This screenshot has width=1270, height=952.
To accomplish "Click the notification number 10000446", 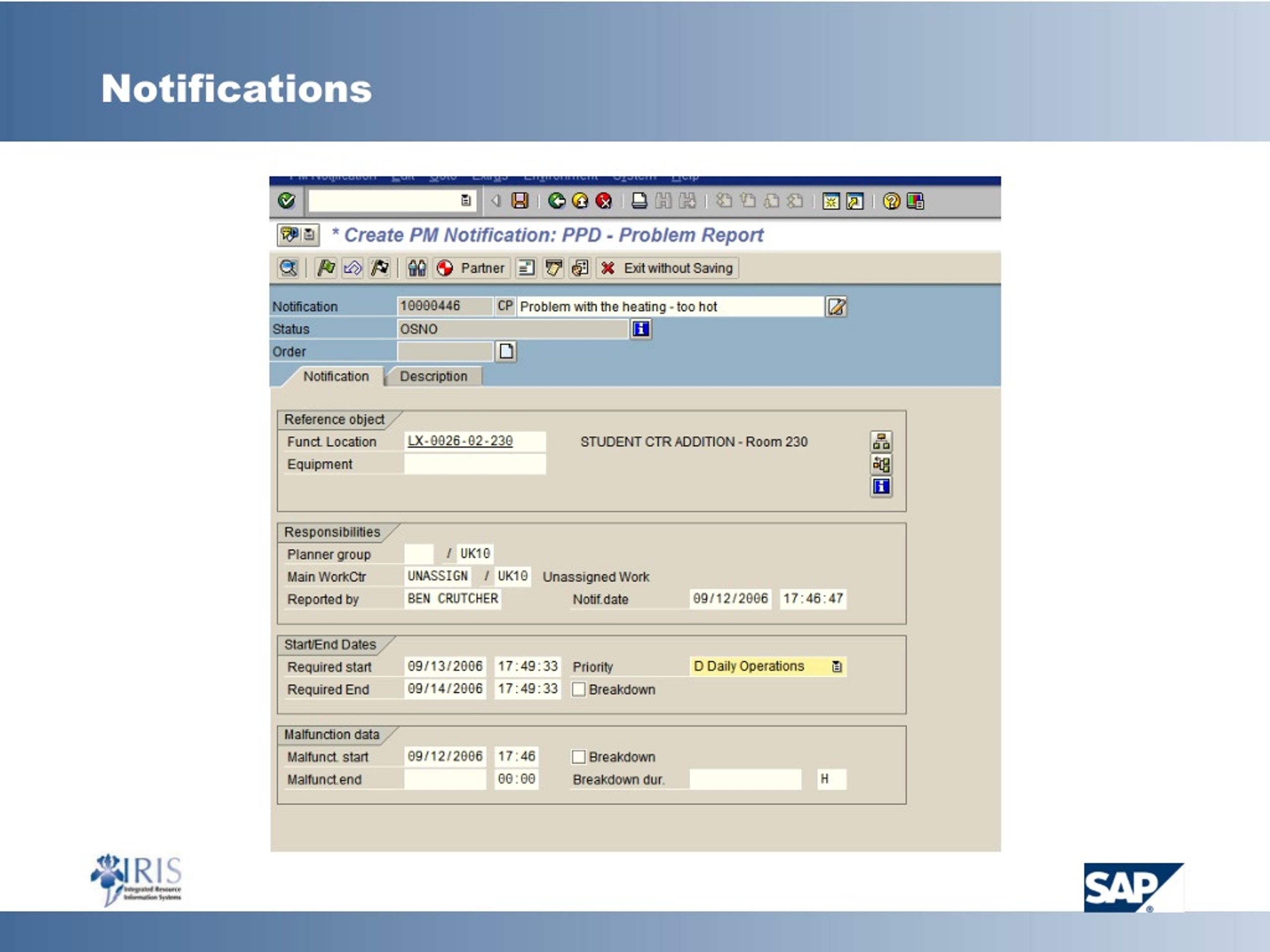I will pyautogui.click(x=444, y=306).
